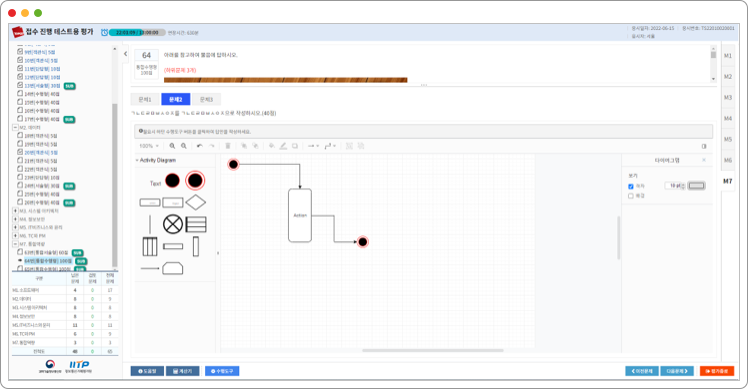Screen dimensions: 748x389
Task: Click the grid color swatch
Action: [x=696, y=186]
